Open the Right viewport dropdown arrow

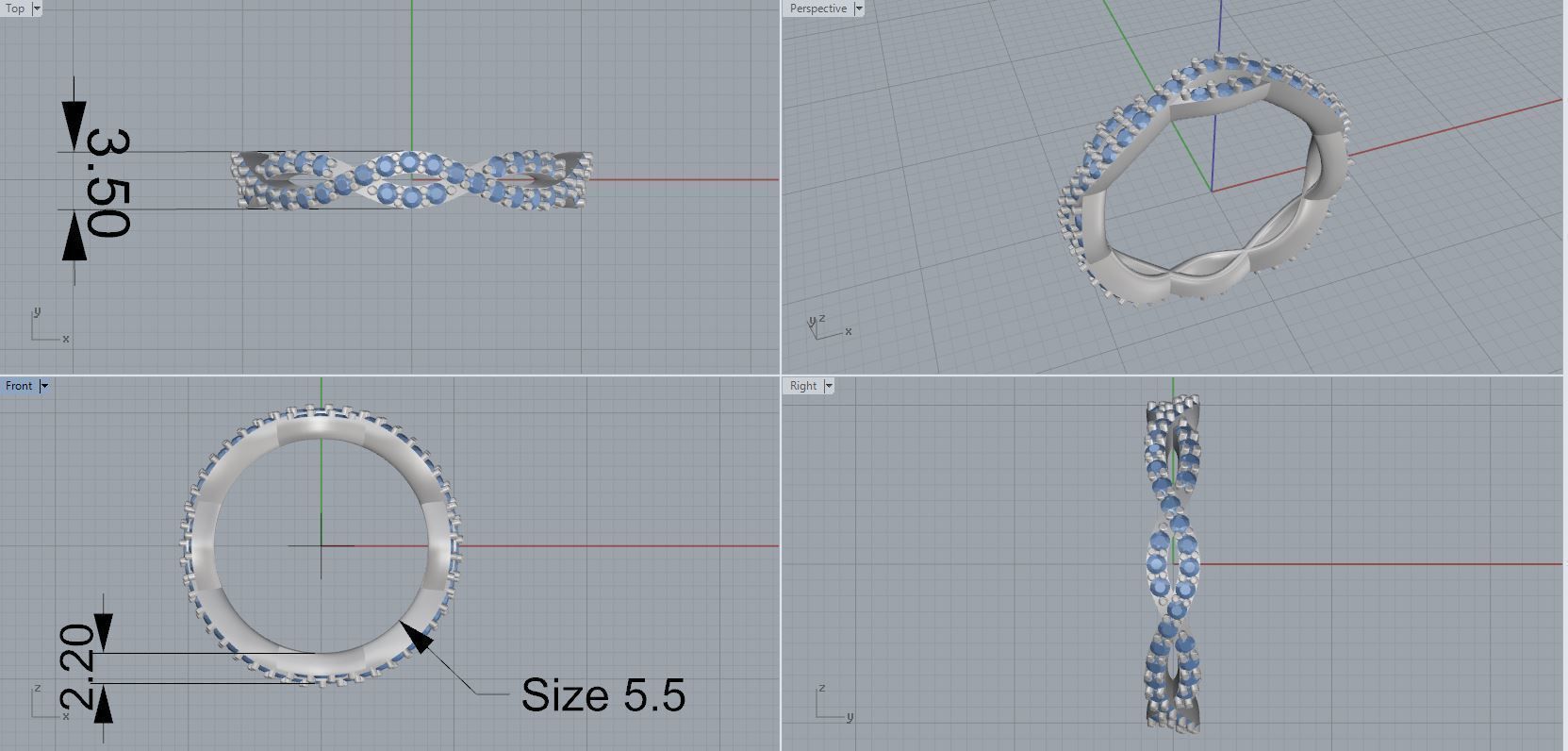(x=829, y=386)
